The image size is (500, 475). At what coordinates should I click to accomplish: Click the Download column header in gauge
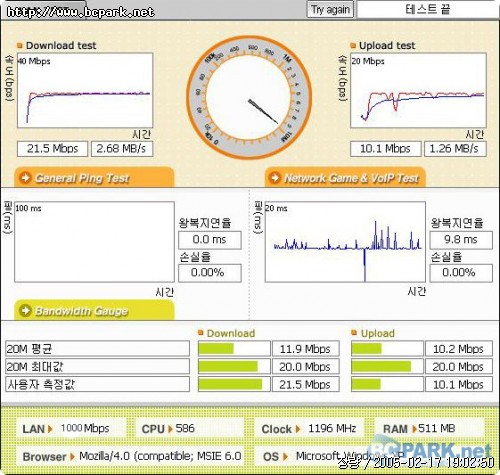(x=231, y=333)
